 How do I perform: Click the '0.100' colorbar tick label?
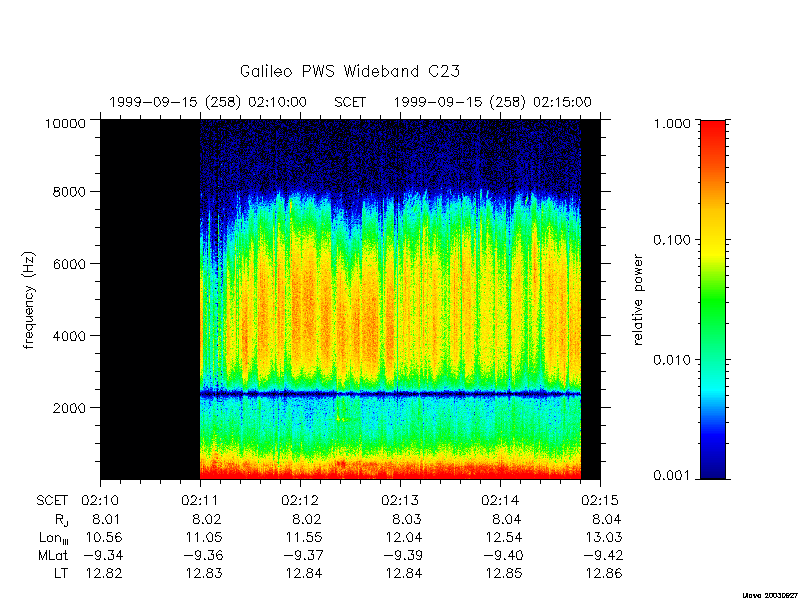pyautogui.click(x=672, y=240)
